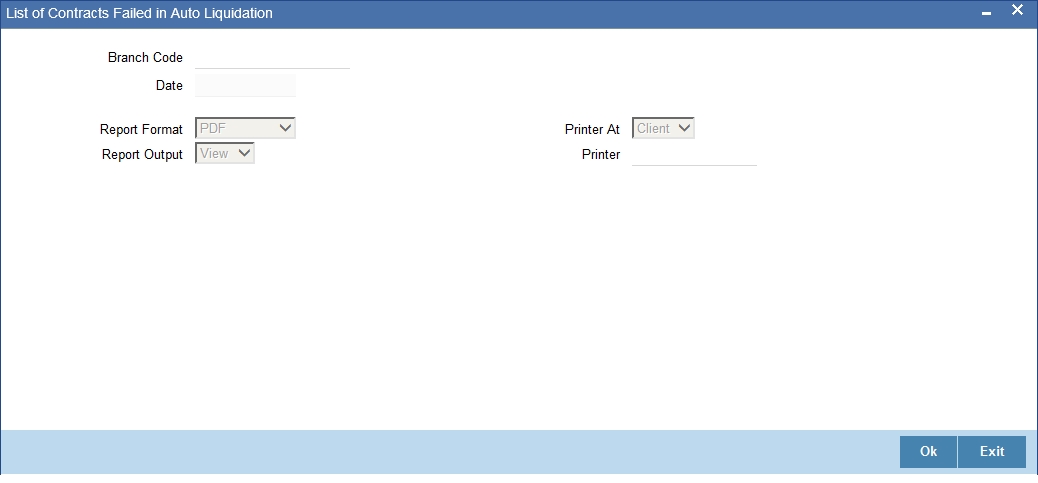The height and width of the screenshot is (483, 1038).
Task: Click the Exit button
Action: (992, 451)
